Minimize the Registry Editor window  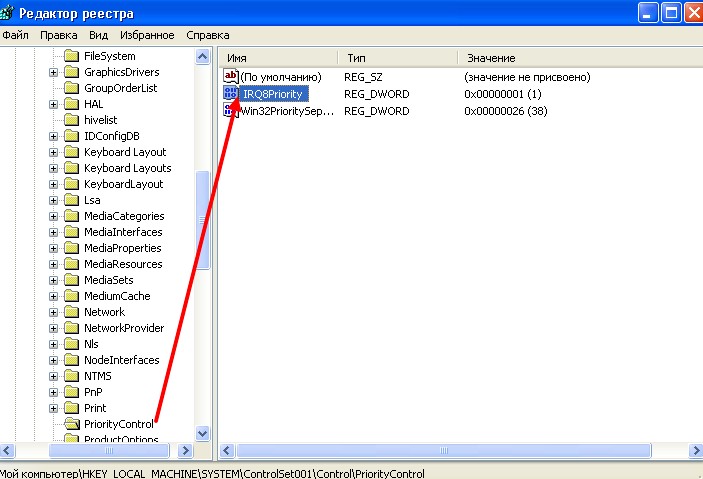[x=647, y=13]
